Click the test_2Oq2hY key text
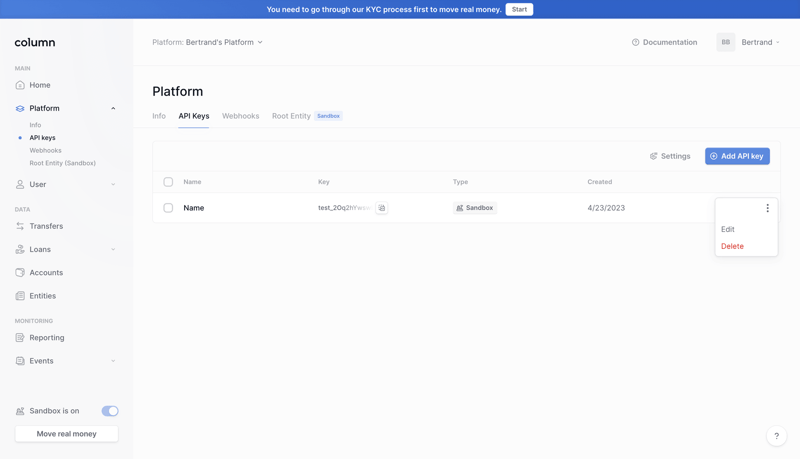The height and width of the screenshot is (459, 800). tap(344, 208)
